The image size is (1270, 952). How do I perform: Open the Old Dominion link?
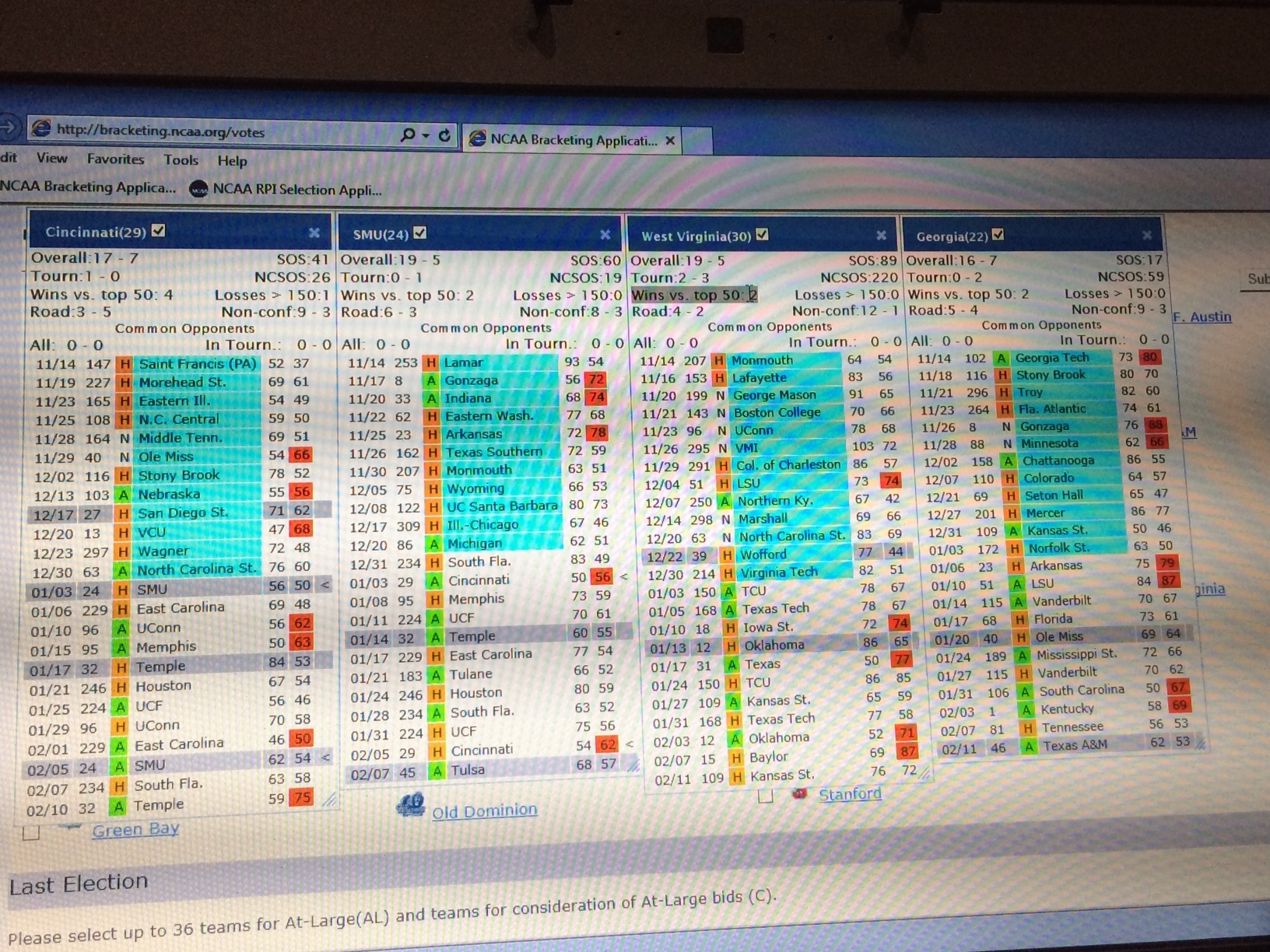tap(484, 810)
